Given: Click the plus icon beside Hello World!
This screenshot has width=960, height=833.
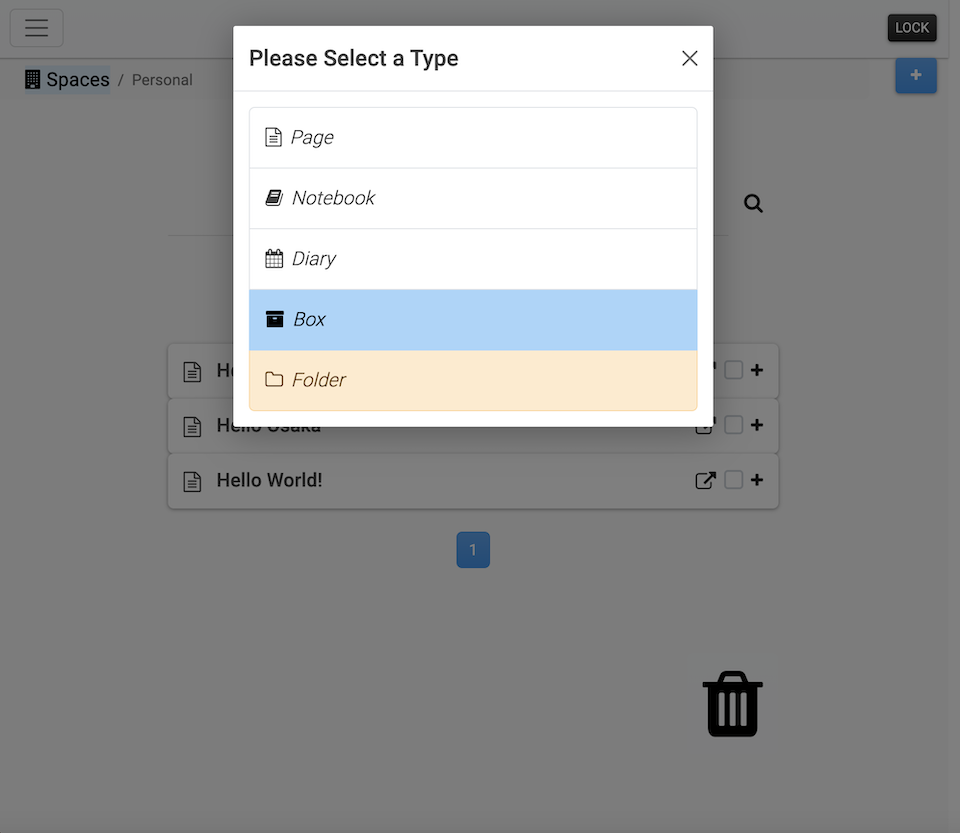Looking at the screenshot, I should coord(757,480).
